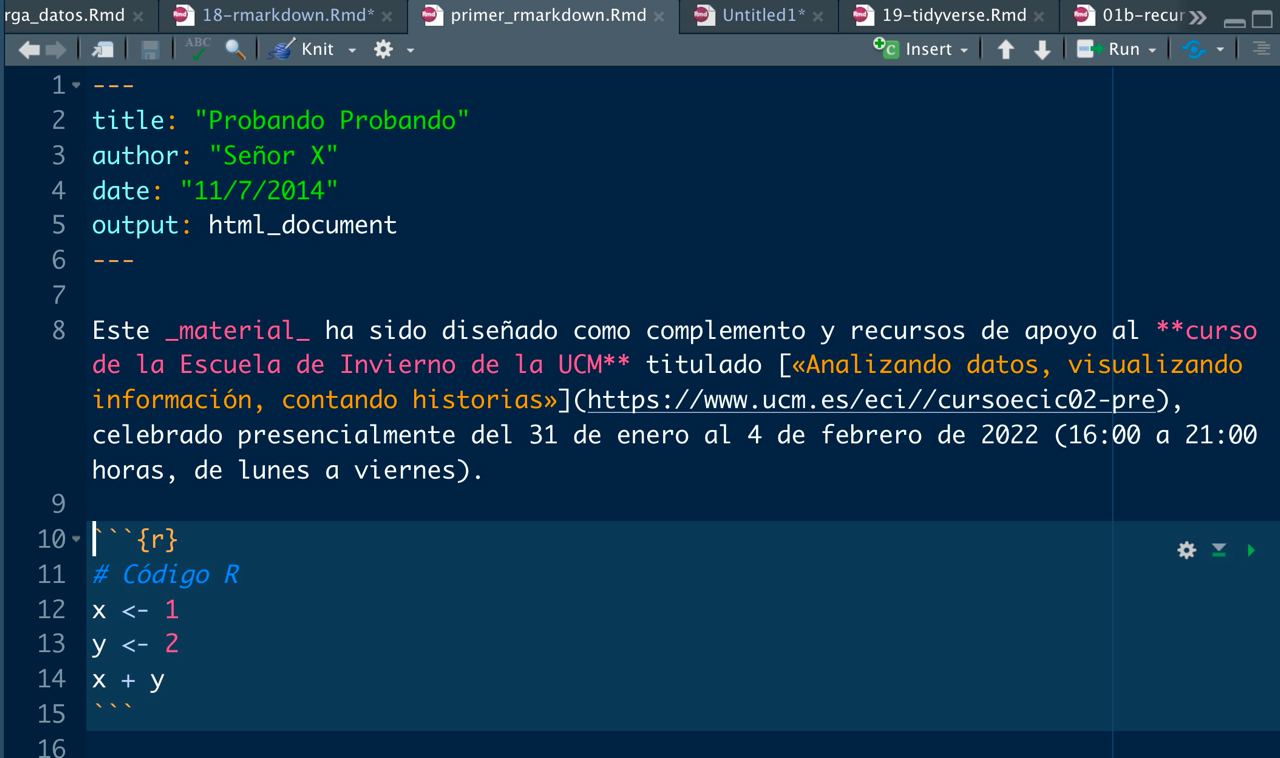
Task: Expand the Run options dropdown arrow
Action: coord(1152,49)
